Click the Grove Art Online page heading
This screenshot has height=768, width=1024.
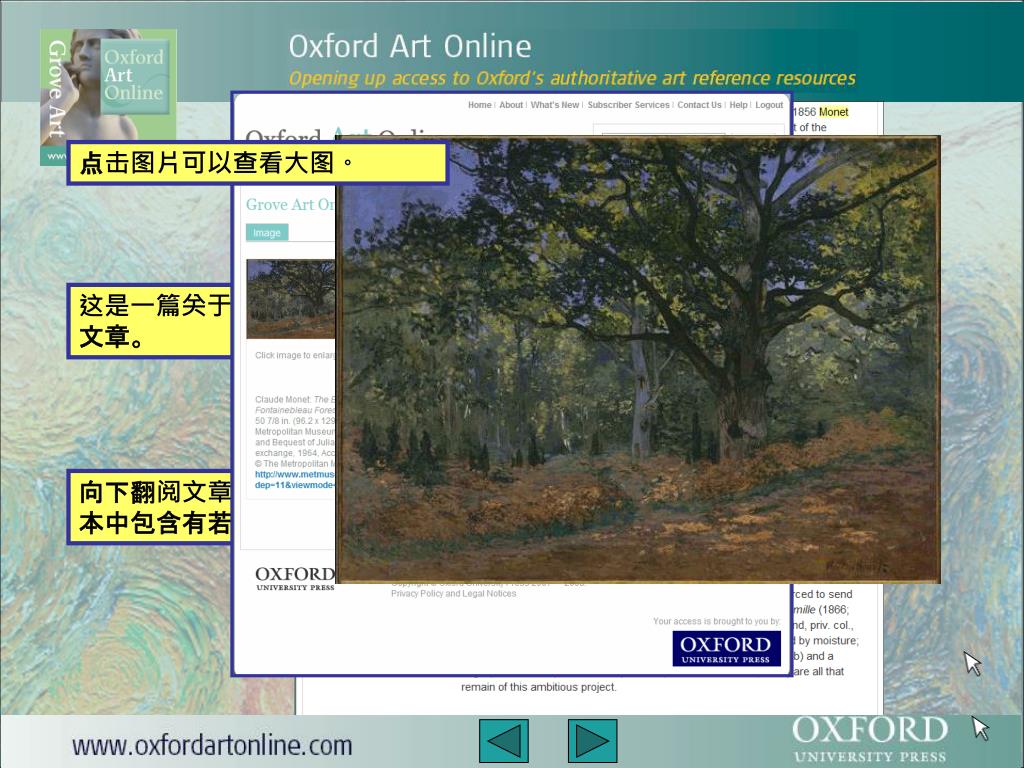[x=290, y=204]
